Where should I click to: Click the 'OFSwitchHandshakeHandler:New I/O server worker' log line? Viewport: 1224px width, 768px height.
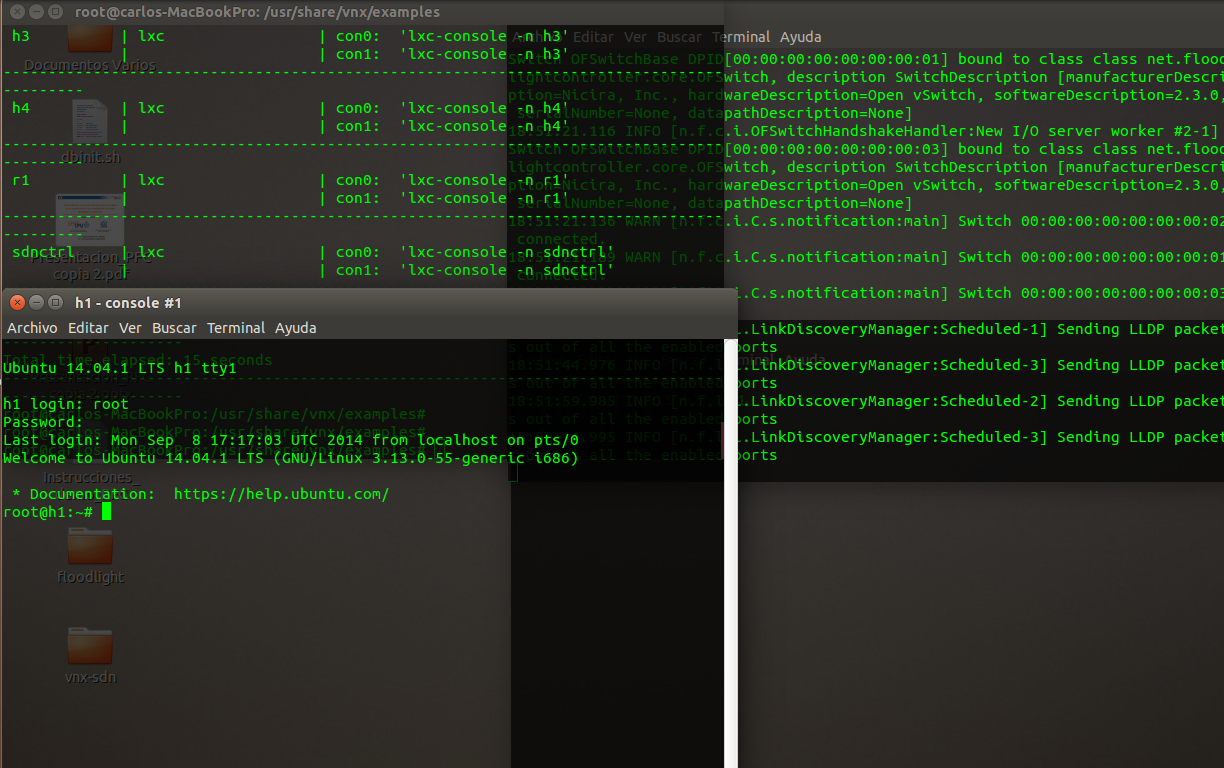(x=865, y=131)
